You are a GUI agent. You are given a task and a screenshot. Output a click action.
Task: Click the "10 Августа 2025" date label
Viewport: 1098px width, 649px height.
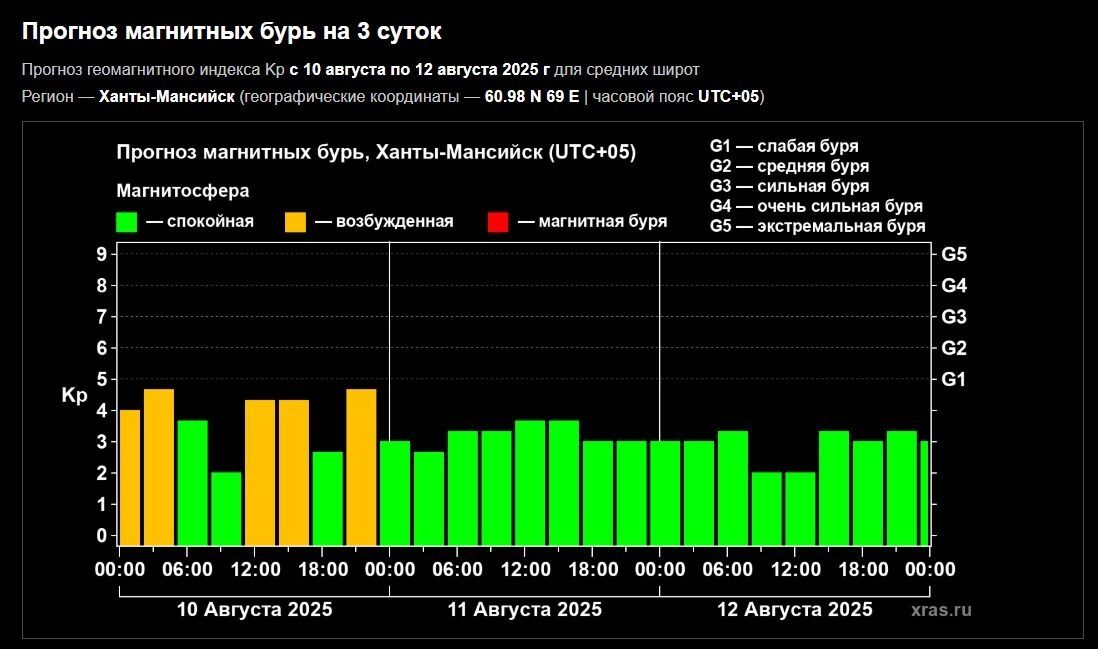pyautogui.click(x=254, y=610)
